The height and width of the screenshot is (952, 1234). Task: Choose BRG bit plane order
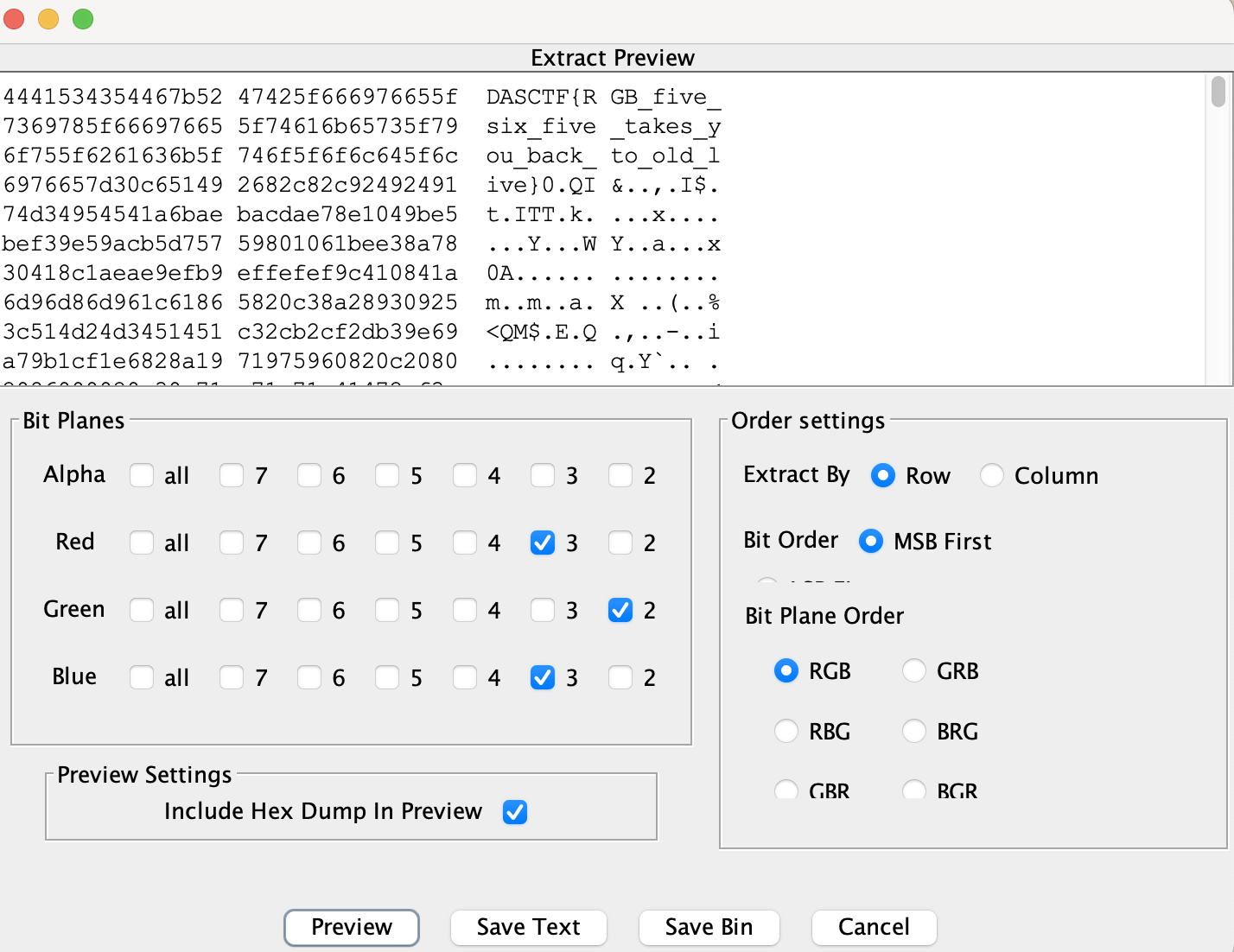pyautogui.click(x=914, y=731)
